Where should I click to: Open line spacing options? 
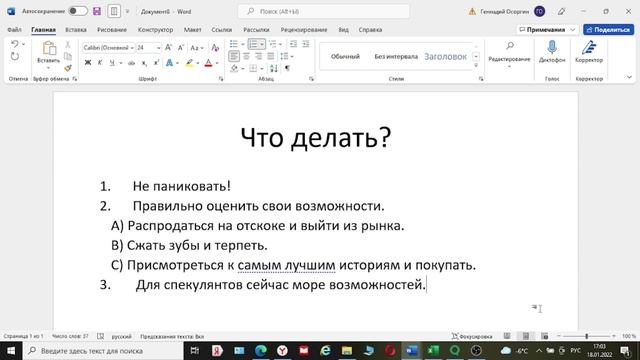[286, 56]
